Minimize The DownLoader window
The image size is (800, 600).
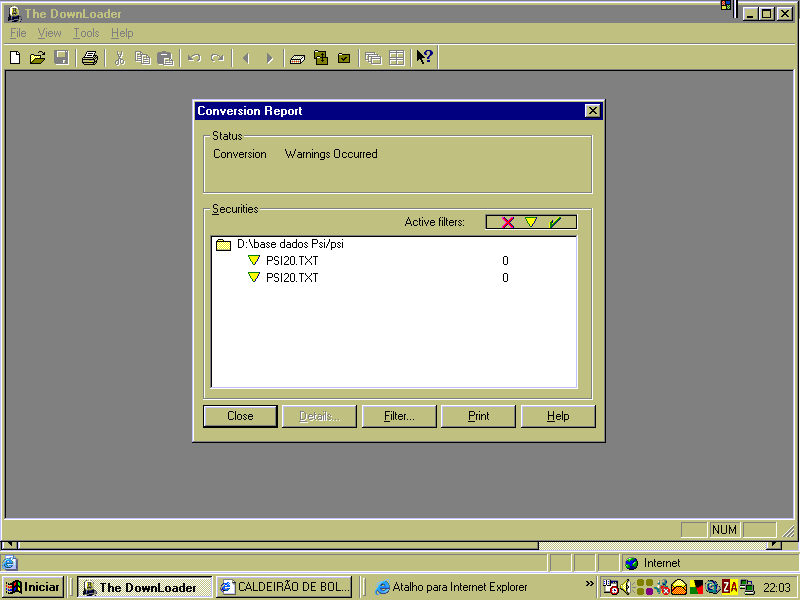click(x=749, y=14)
